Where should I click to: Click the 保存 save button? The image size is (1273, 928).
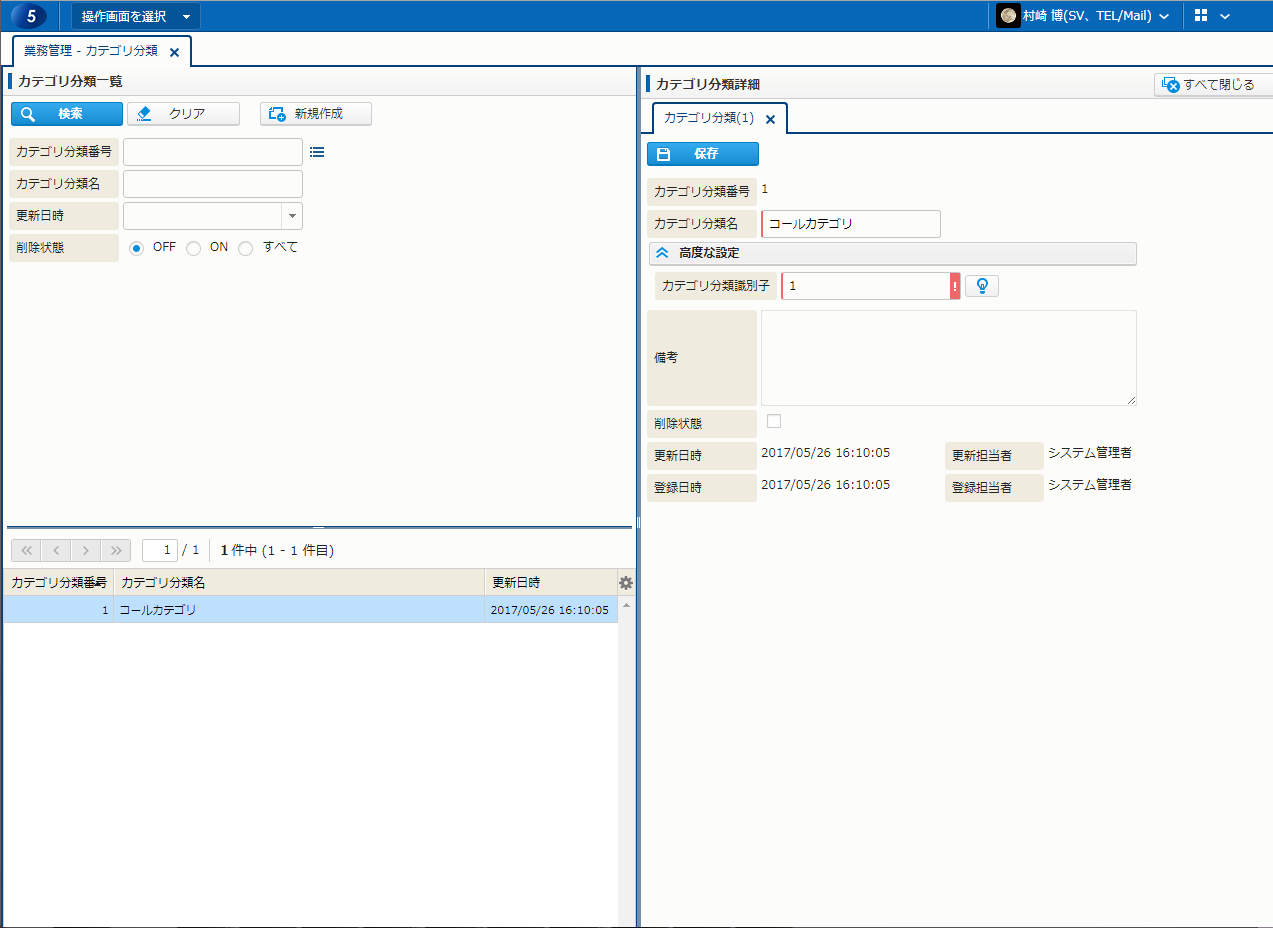(x=703, y=154)
